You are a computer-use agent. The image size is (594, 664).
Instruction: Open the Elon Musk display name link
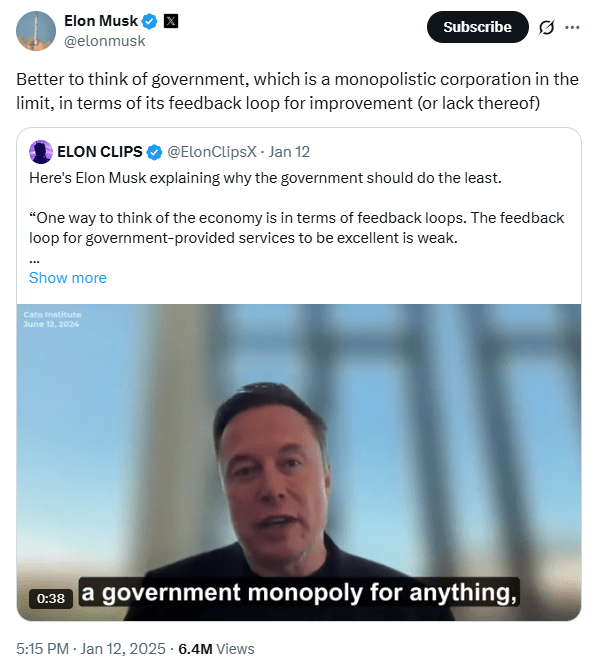pyautogui.click(x=101, y=21)
